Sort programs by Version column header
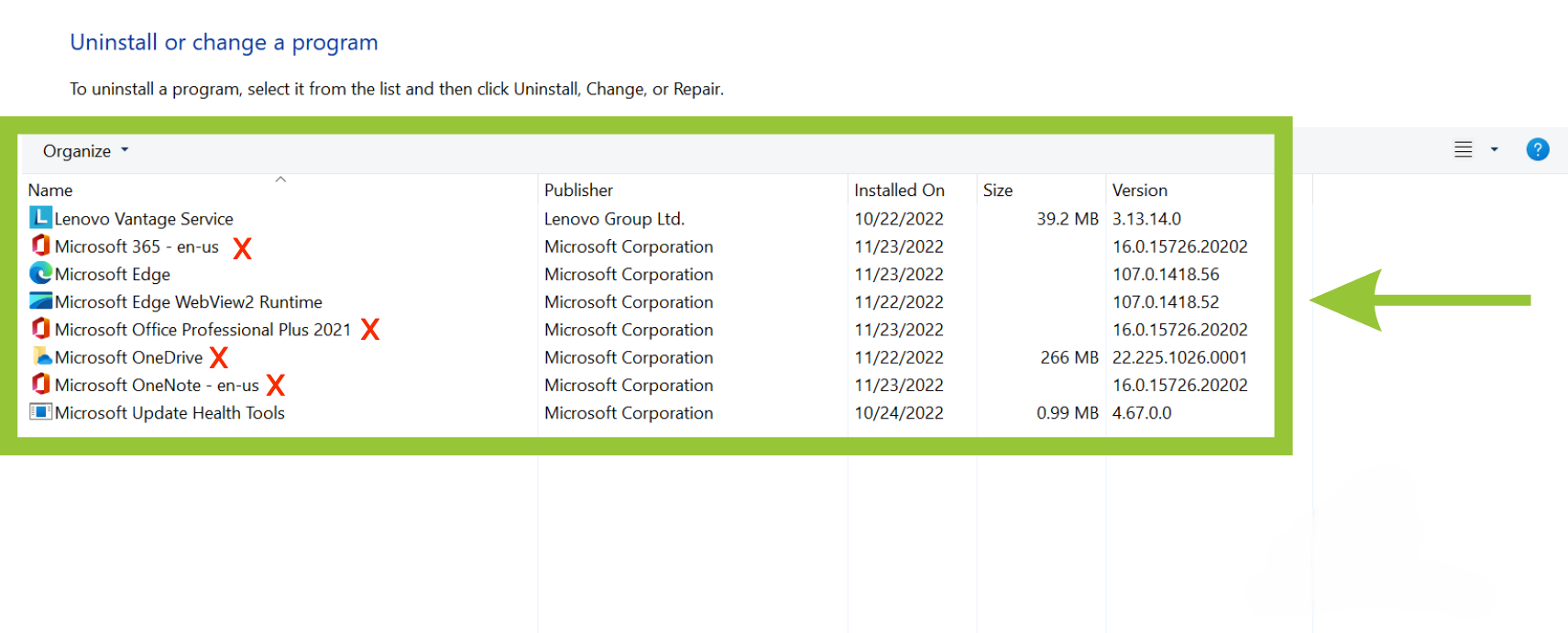1568x633 pixels. [x=1139, y=191]
